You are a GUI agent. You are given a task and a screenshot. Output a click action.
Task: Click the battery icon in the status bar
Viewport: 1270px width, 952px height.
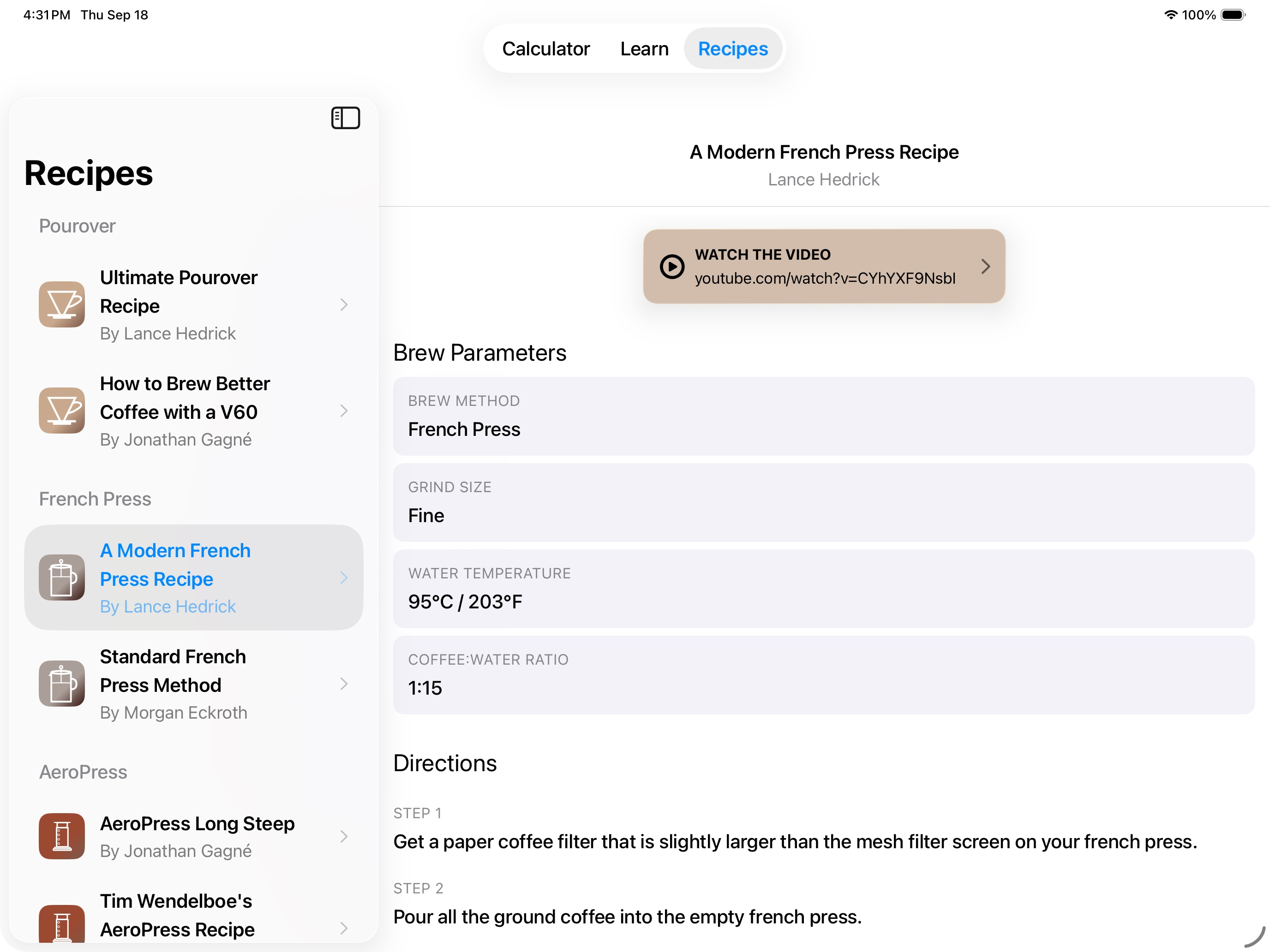1233,15
